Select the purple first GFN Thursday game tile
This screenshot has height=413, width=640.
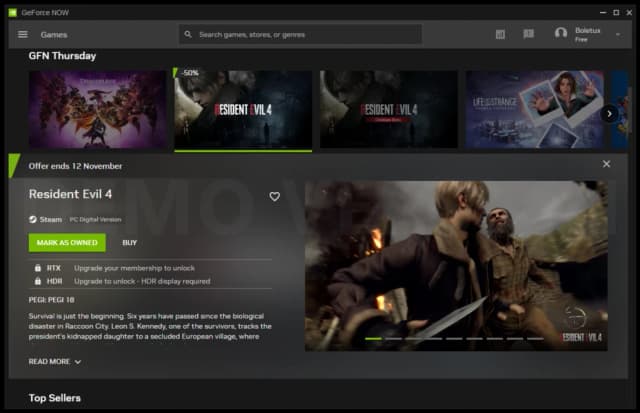[x=98, y=109]
